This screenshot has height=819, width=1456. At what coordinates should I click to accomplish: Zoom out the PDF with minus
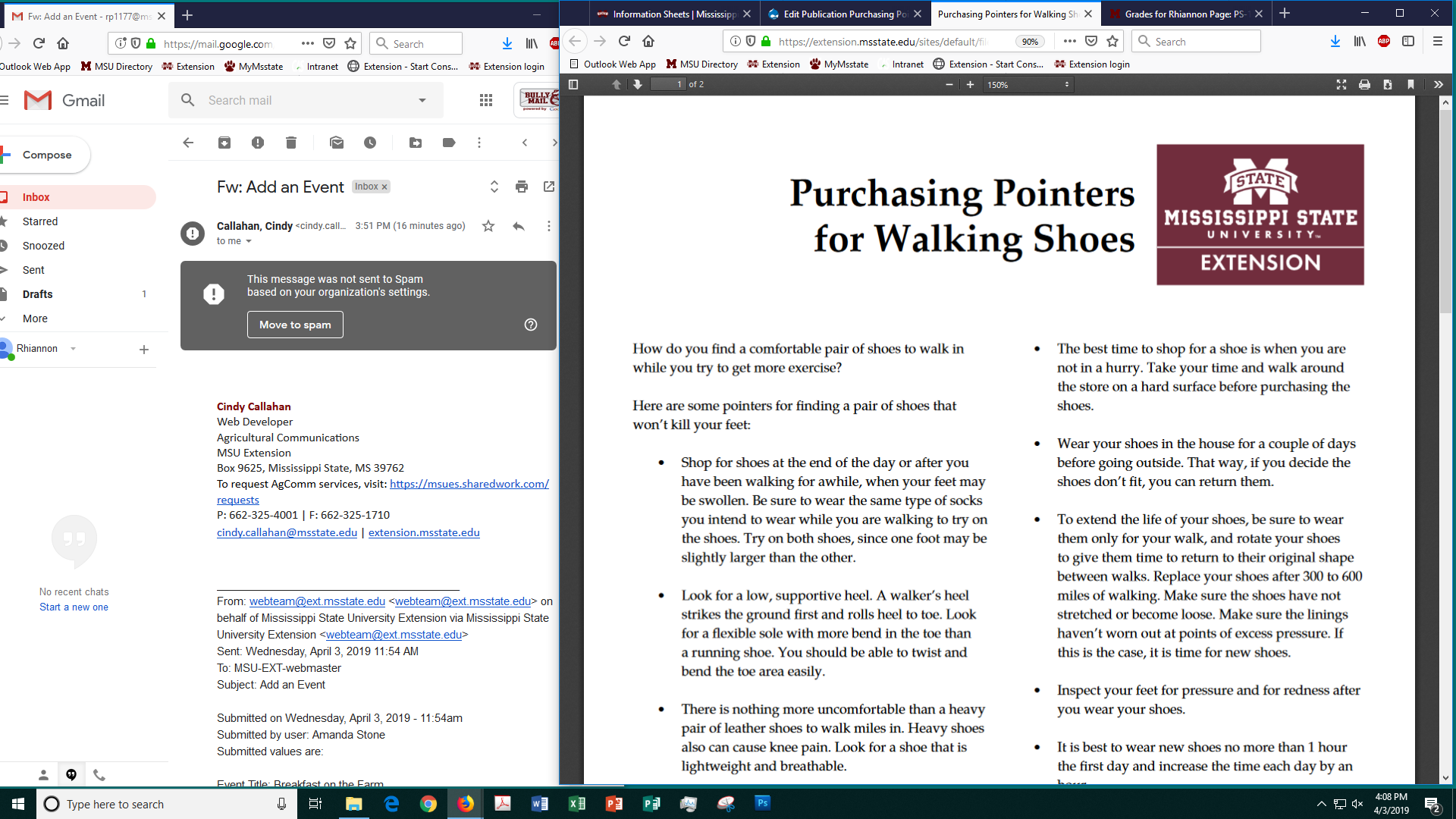(x=949, y=84)
